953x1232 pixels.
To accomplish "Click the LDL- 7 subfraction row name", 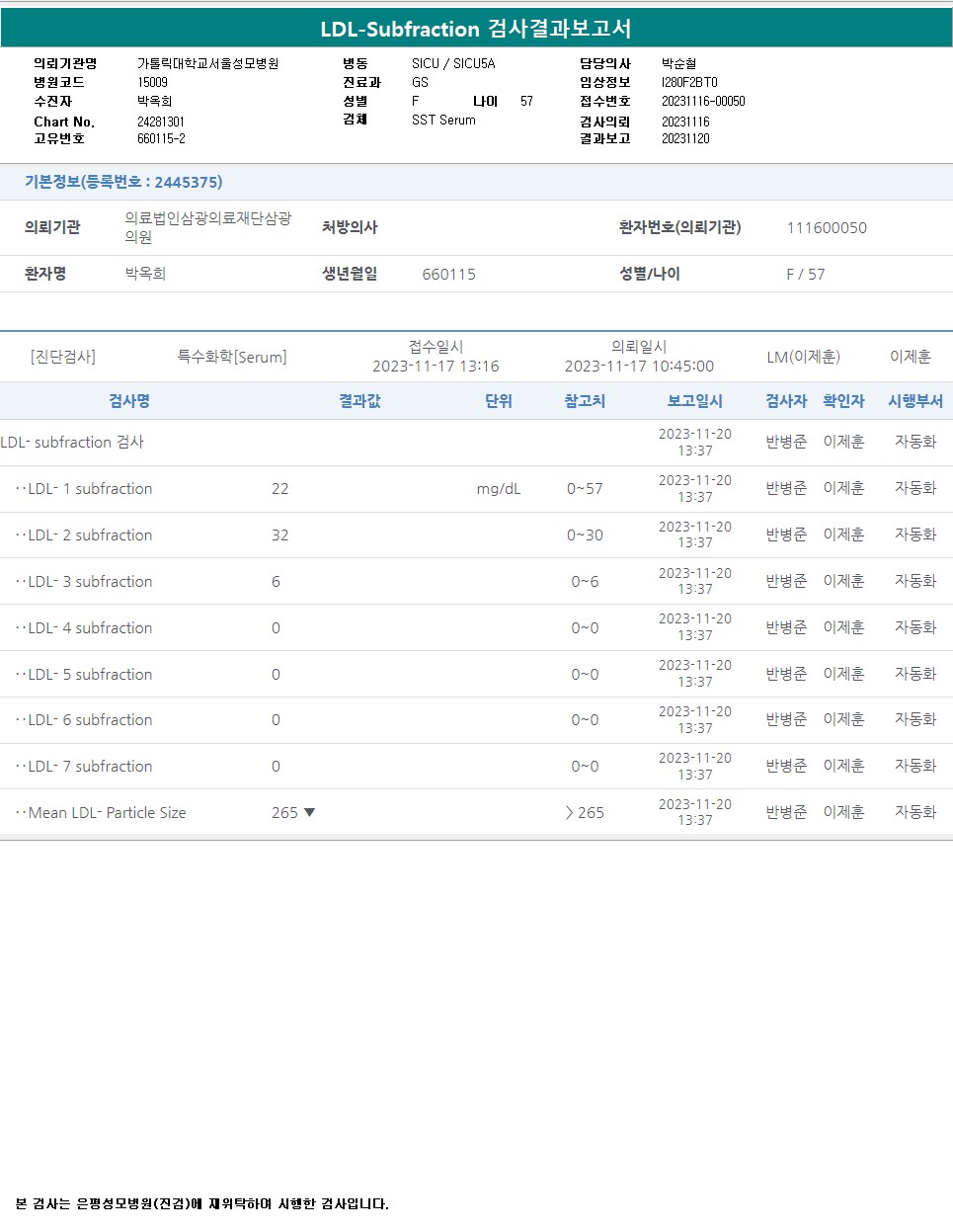I will (90, 767).
